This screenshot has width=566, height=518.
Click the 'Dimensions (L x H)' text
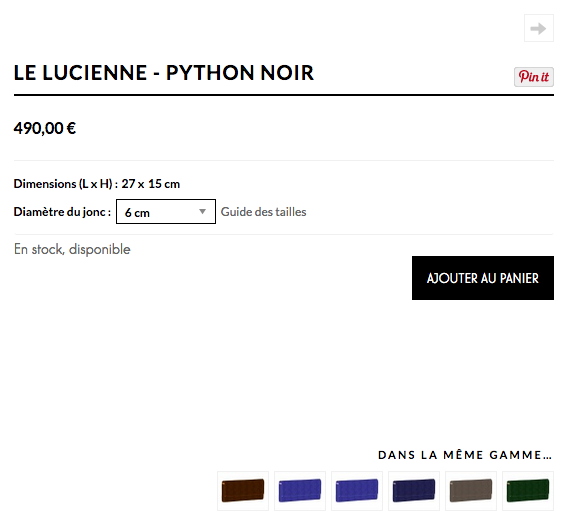(x=63, y=184)
